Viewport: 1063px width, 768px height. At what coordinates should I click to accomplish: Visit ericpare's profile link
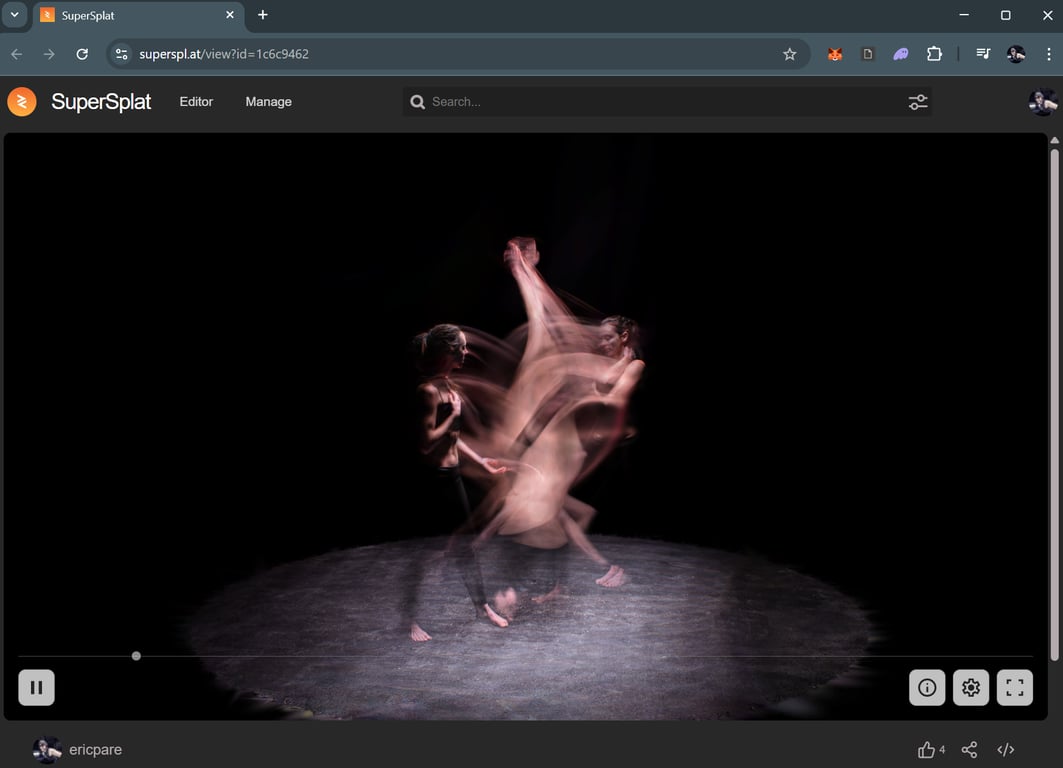pyautogui.click(x=95, y=750)
